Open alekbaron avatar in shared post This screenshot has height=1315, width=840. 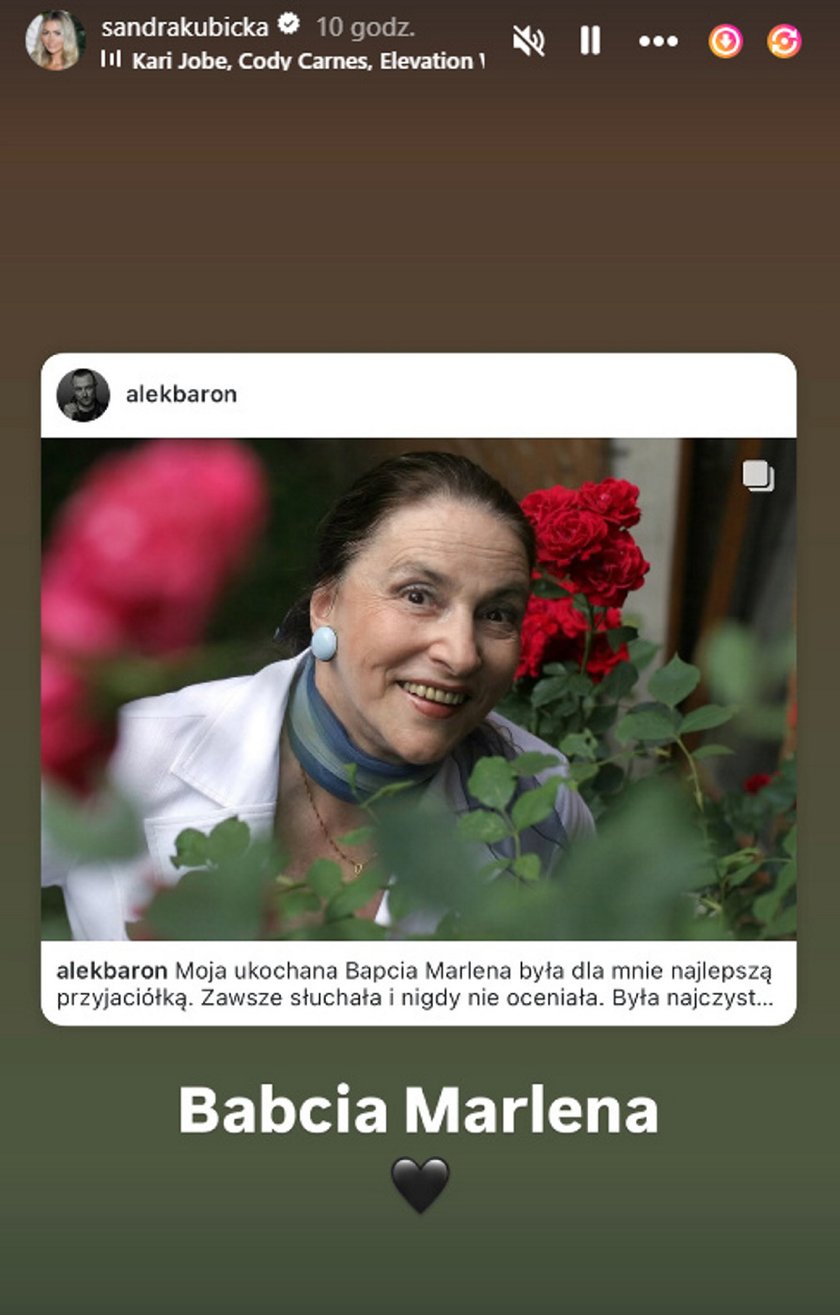(83, 395)
